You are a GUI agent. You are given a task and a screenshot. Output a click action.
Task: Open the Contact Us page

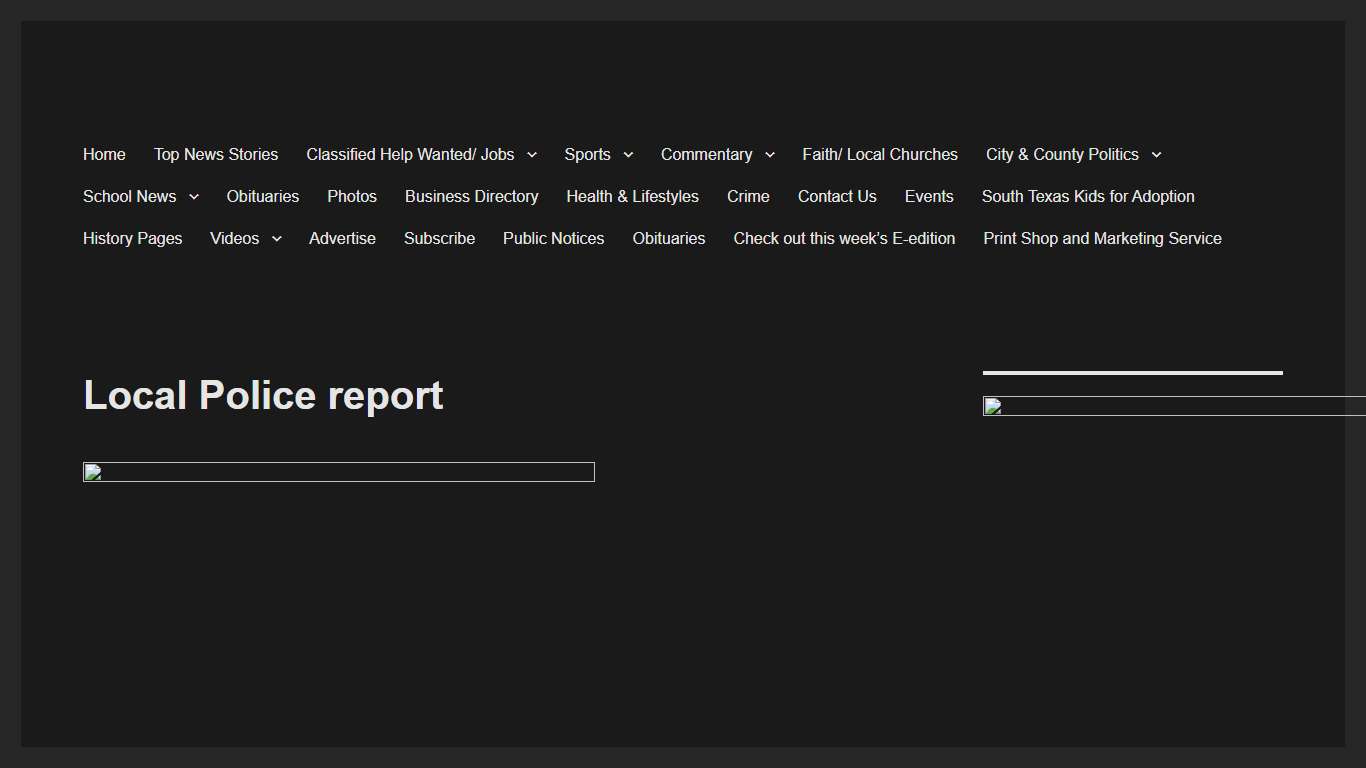tap(837, 197)
